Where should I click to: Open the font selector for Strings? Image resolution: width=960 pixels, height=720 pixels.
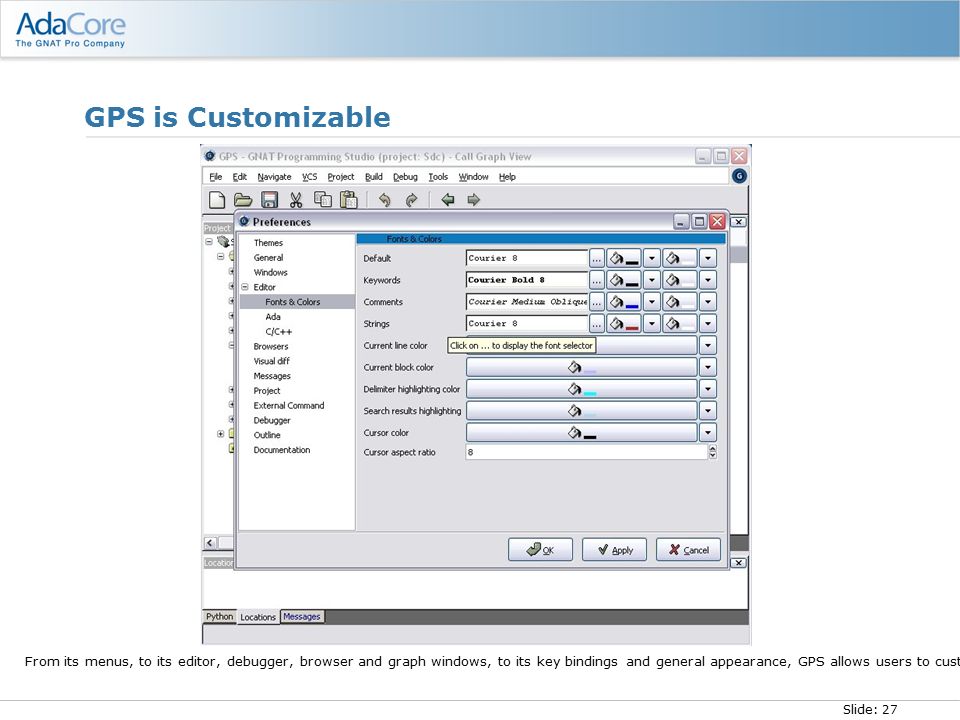(x=596, y=324)
